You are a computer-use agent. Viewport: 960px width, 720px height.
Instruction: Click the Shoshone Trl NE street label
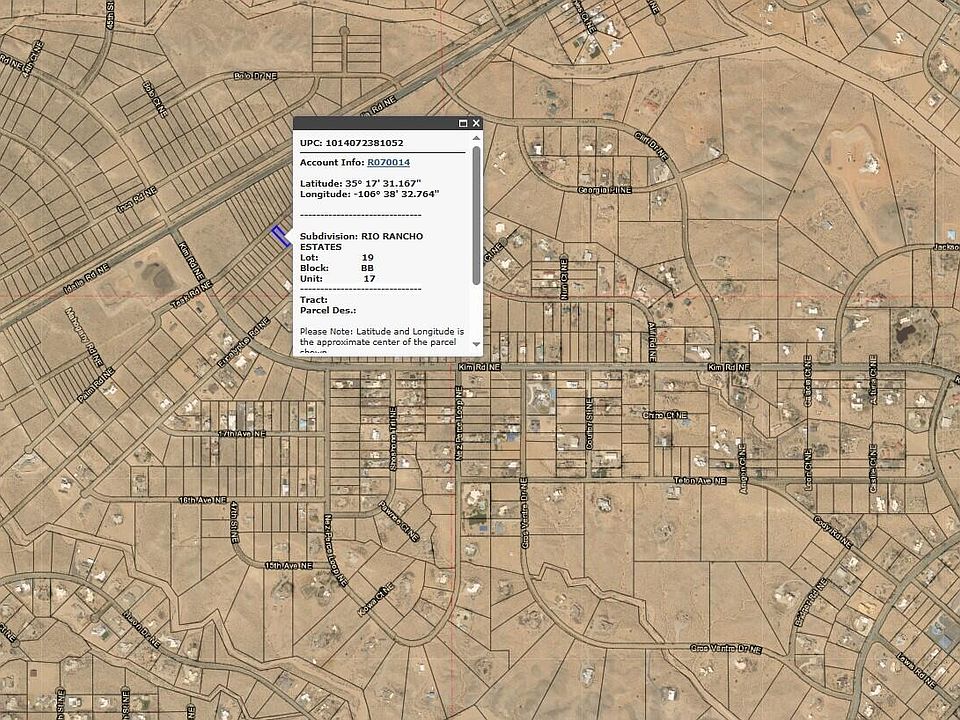click(x=393, y=438)
